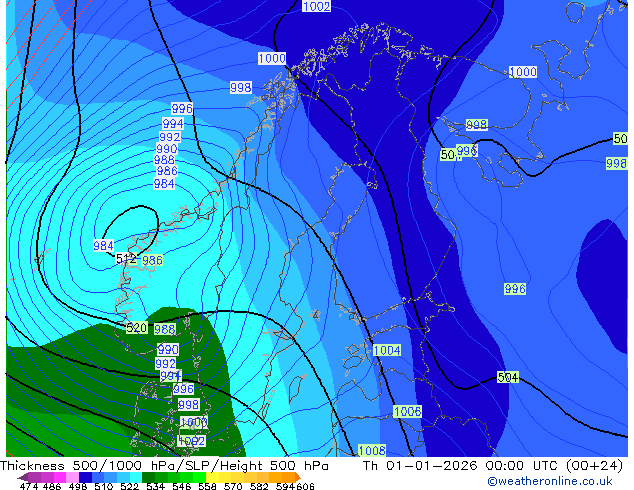Click the '986' label beside the 512 label
Image resolution: width=634 pixels, height=490 pixels.
pos(152,260)
